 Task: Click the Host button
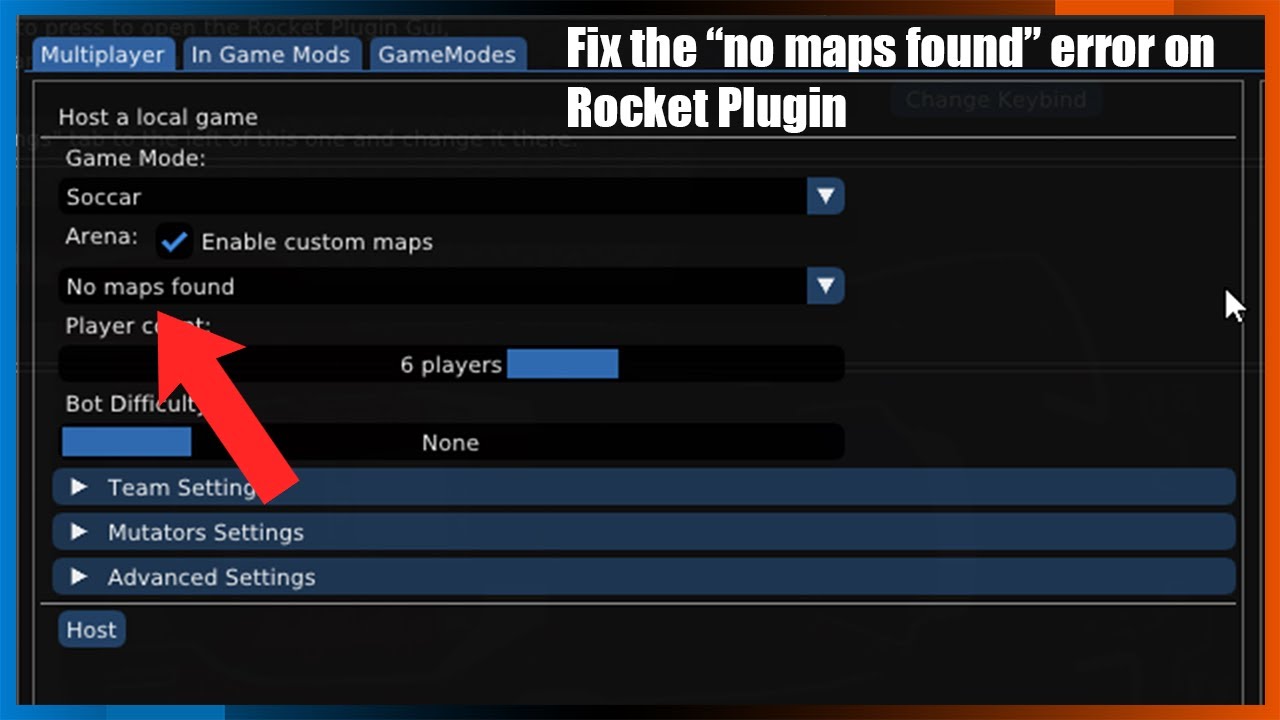tap(92, 630)
